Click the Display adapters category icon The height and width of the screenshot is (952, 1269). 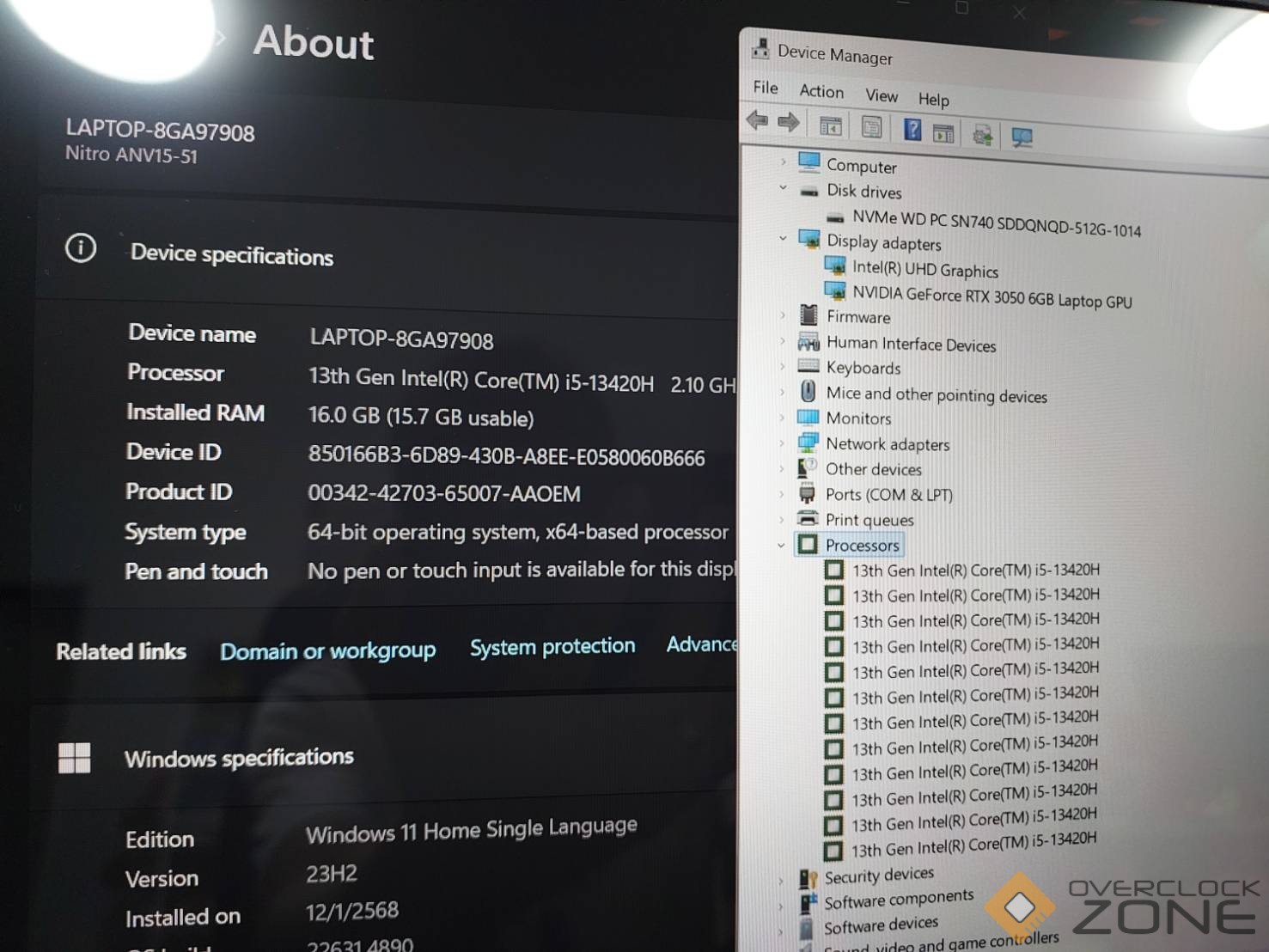(808, 239)
